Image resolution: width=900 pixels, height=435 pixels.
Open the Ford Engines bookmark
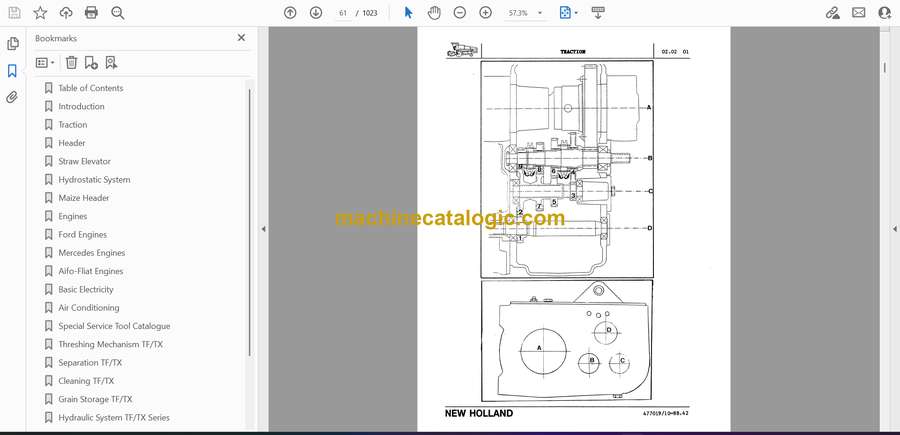pos(83,234)
